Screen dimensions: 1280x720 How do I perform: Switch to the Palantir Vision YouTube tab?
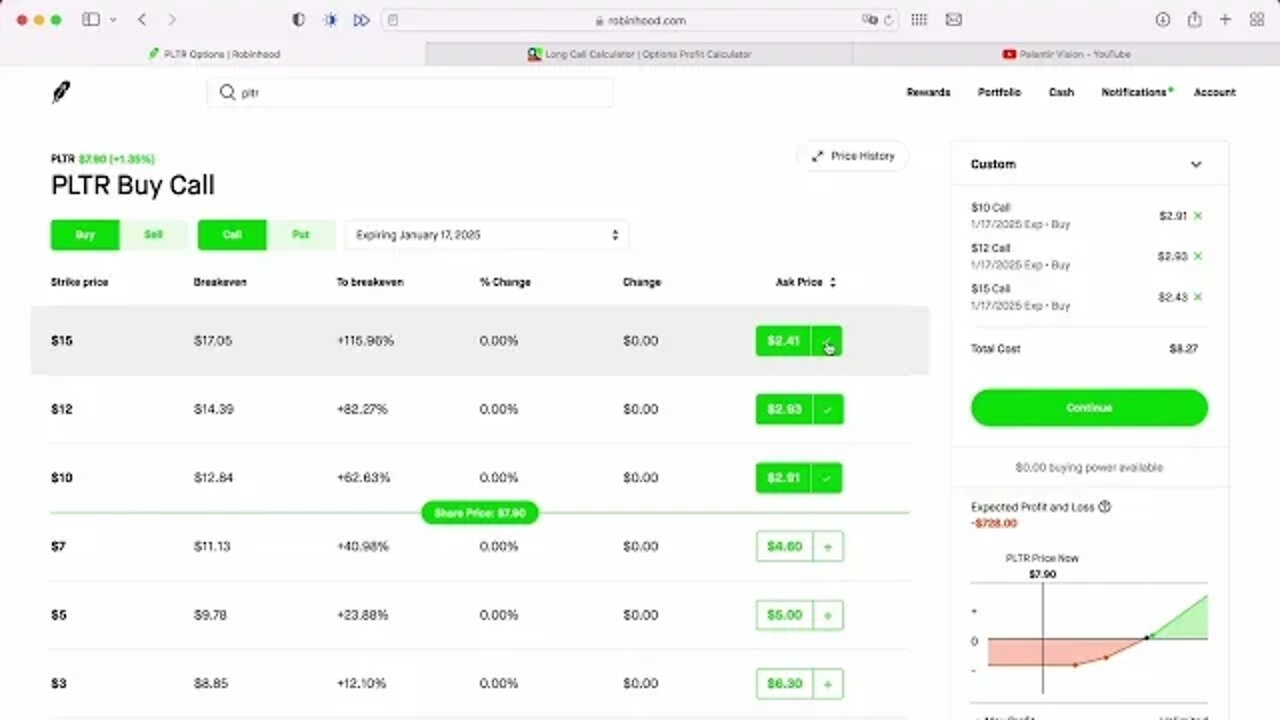coord(1066,54)
